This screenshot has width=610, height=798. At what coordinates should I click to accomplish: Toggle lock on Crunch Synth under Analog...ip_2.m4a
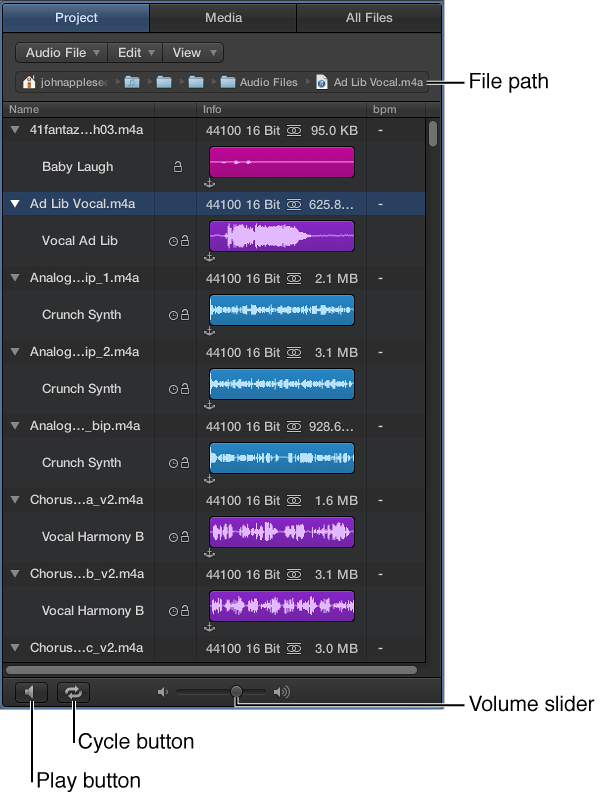185,389
